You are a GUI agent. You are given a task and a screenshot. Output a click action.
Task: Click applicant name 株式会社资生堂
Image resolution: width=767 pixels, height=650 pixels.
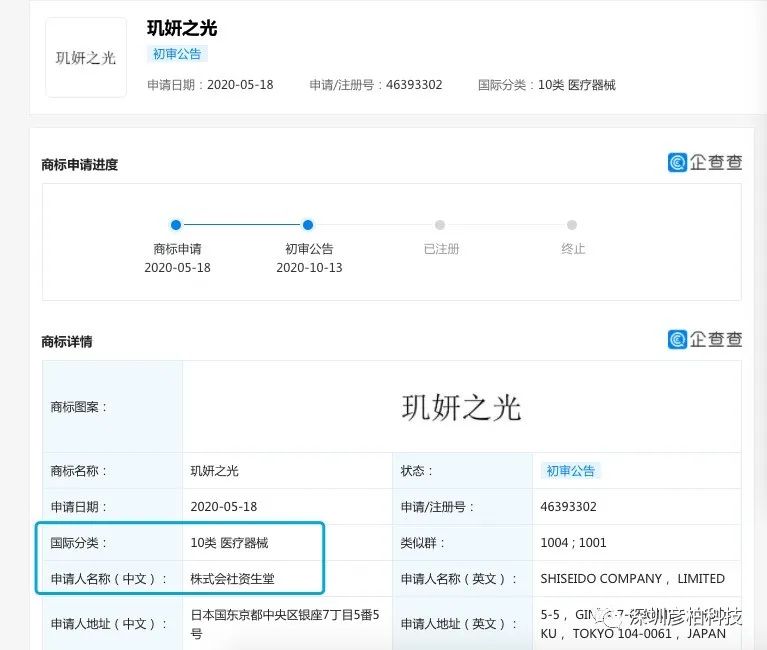232,579
